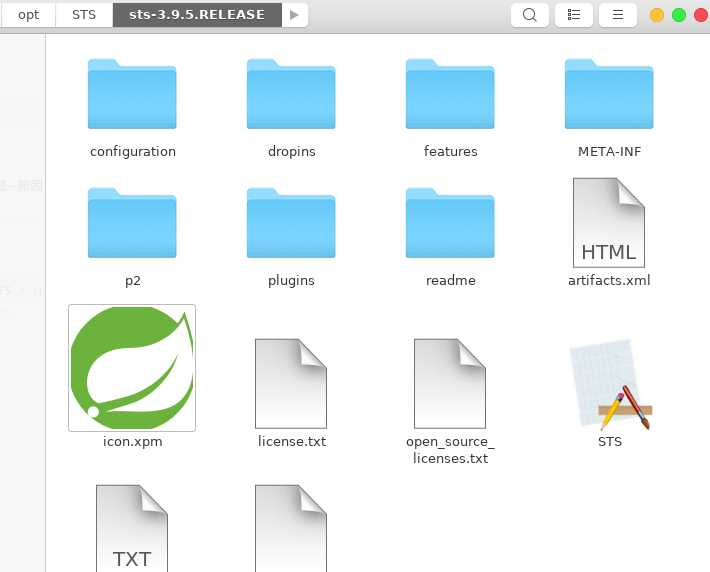
Task: Select the icon.xpm Spring leaf thumbnail
Action: (x=132, y=368)
